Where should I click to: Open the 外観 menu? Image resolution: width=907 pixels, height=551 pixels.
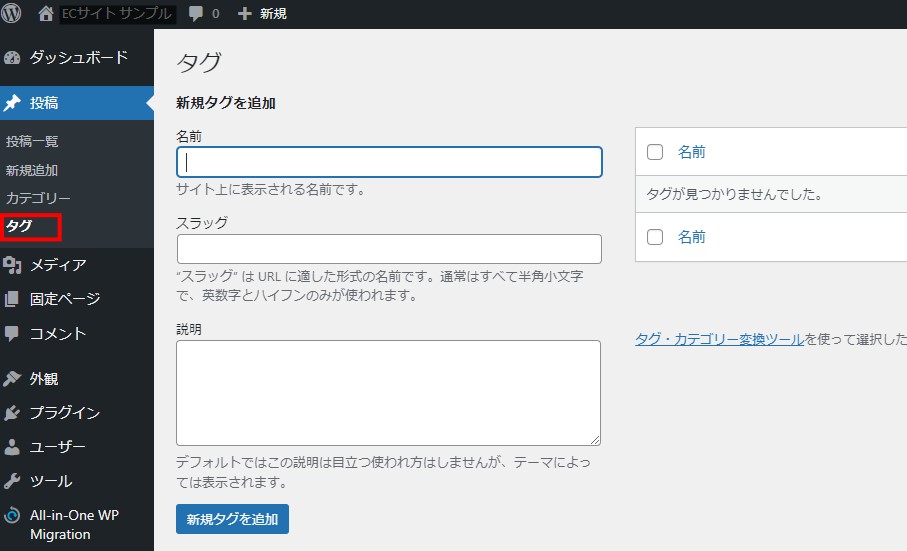click(44, 379)
